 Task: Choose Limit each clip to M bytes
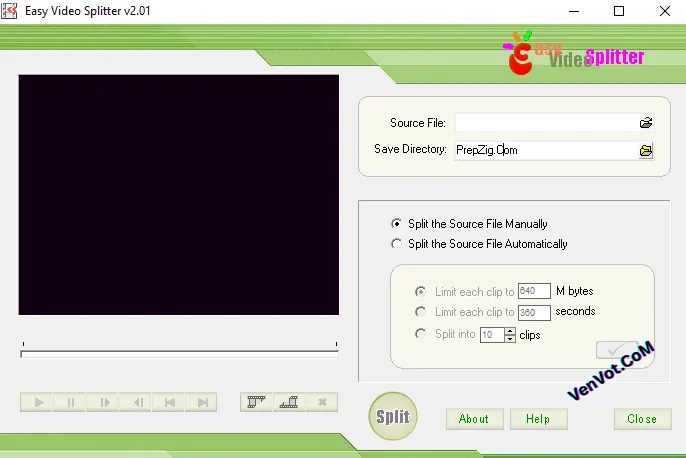pyautogui.click(x=420, y=291)
